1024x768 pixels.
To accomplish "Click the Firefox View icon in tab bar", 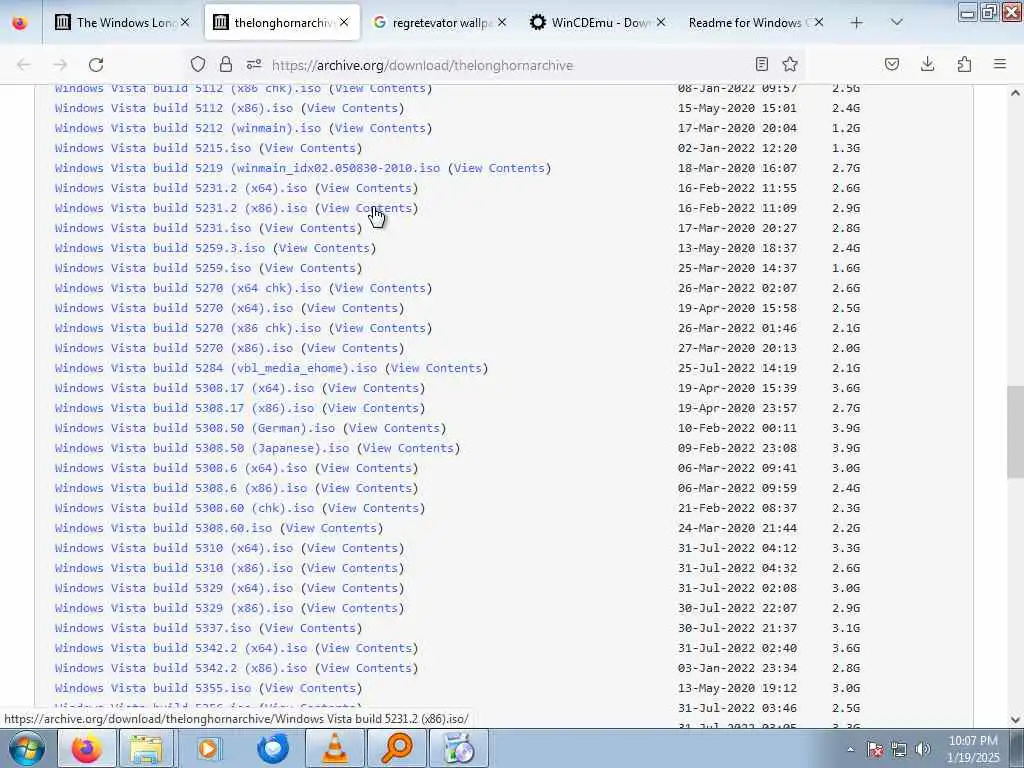I will click(20, 23).
